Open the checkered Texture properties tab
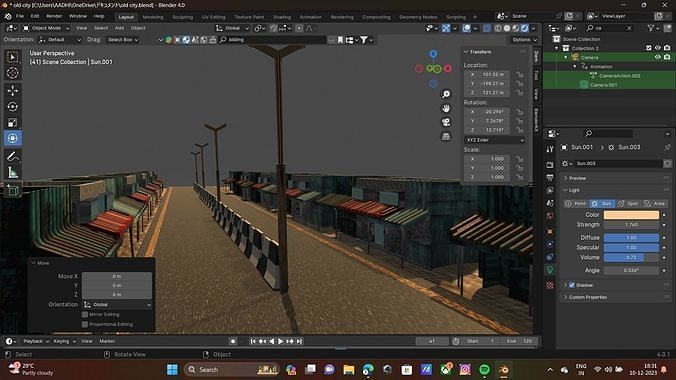 coord(550,285)
